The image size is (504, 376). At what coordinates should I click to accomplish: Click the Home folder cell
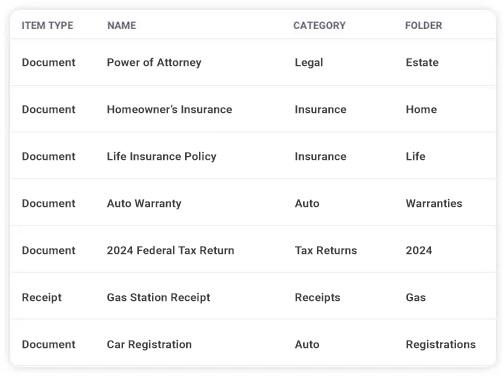(421, 109)
